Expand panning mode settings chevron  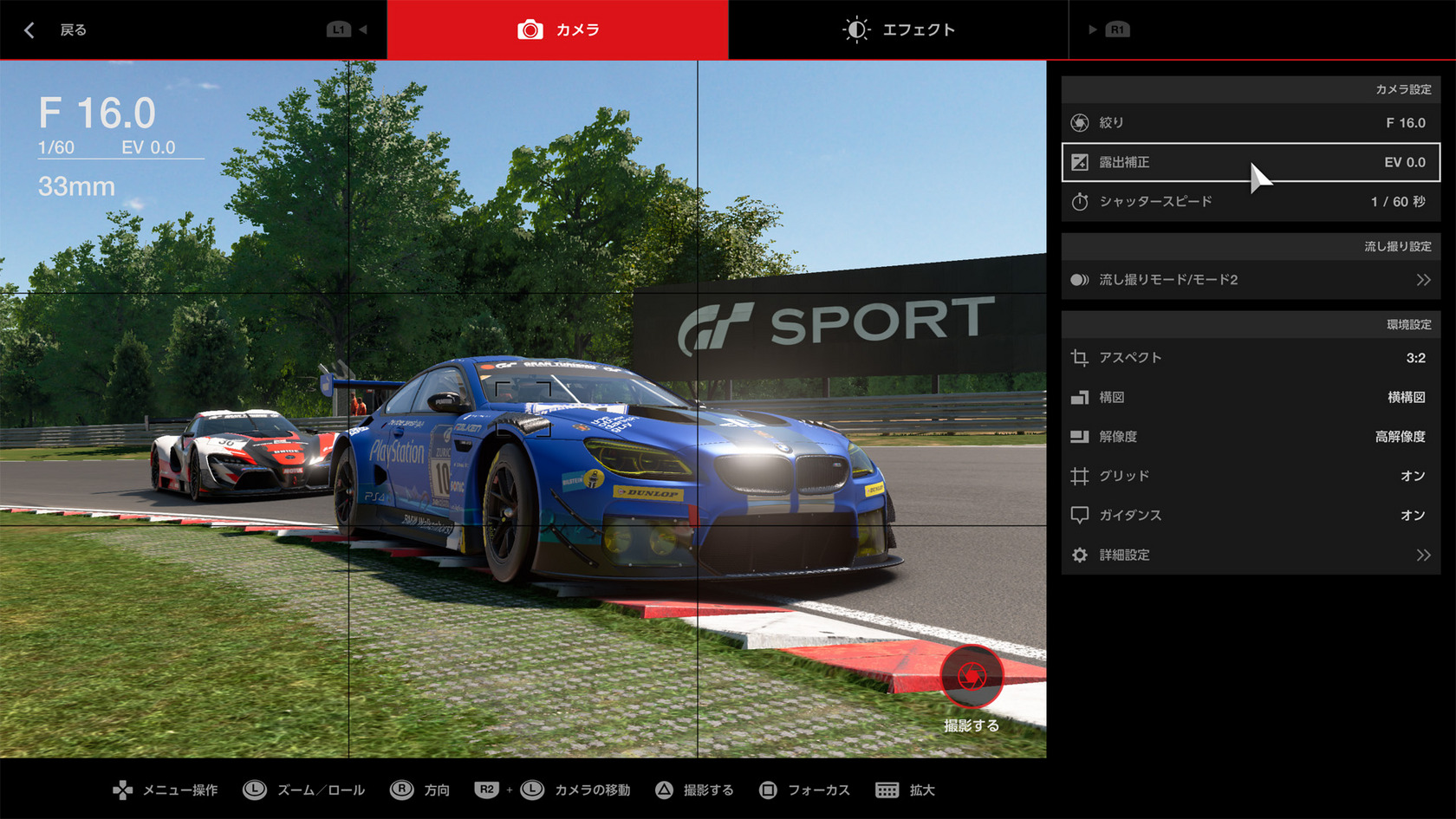click(x=1423, y=280)
